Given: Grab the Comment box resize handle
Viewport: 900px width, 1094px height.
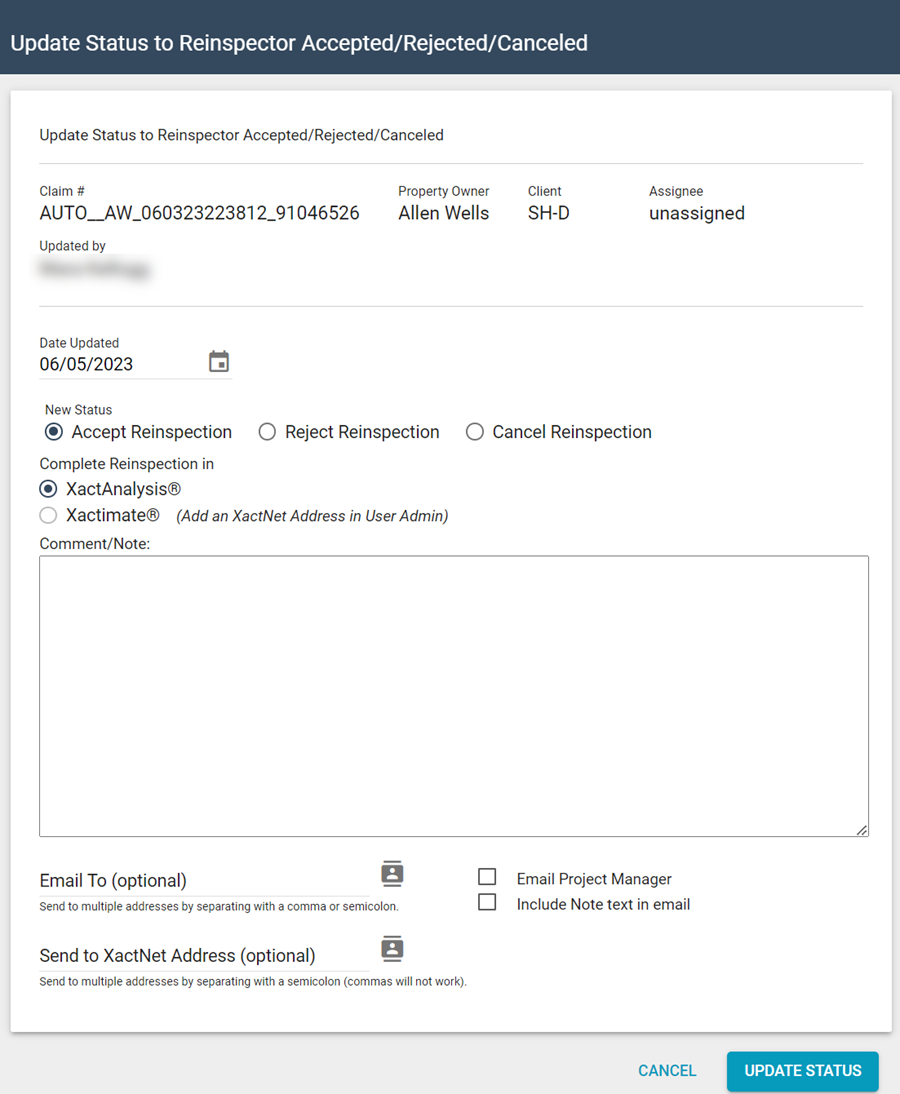Looking at the screenshot, I should (x=862, y=829).
